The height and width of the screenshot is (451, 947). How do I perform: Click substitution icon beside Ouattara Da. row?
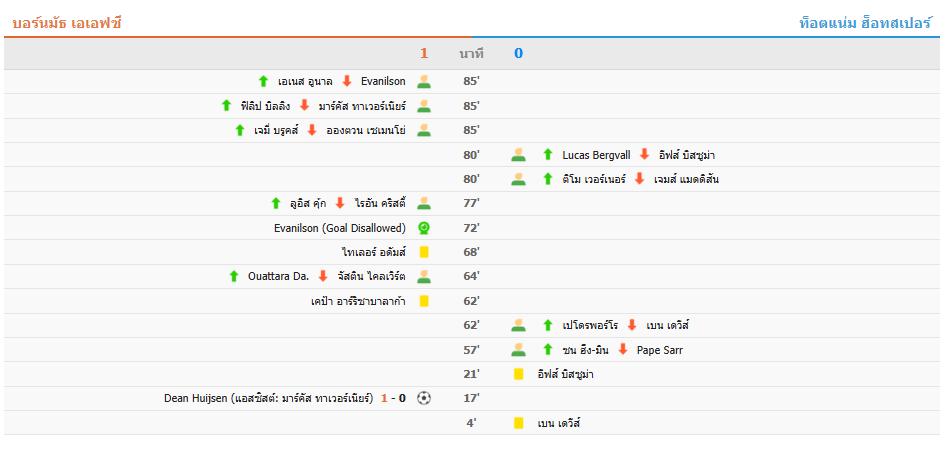tap(424, 277)
